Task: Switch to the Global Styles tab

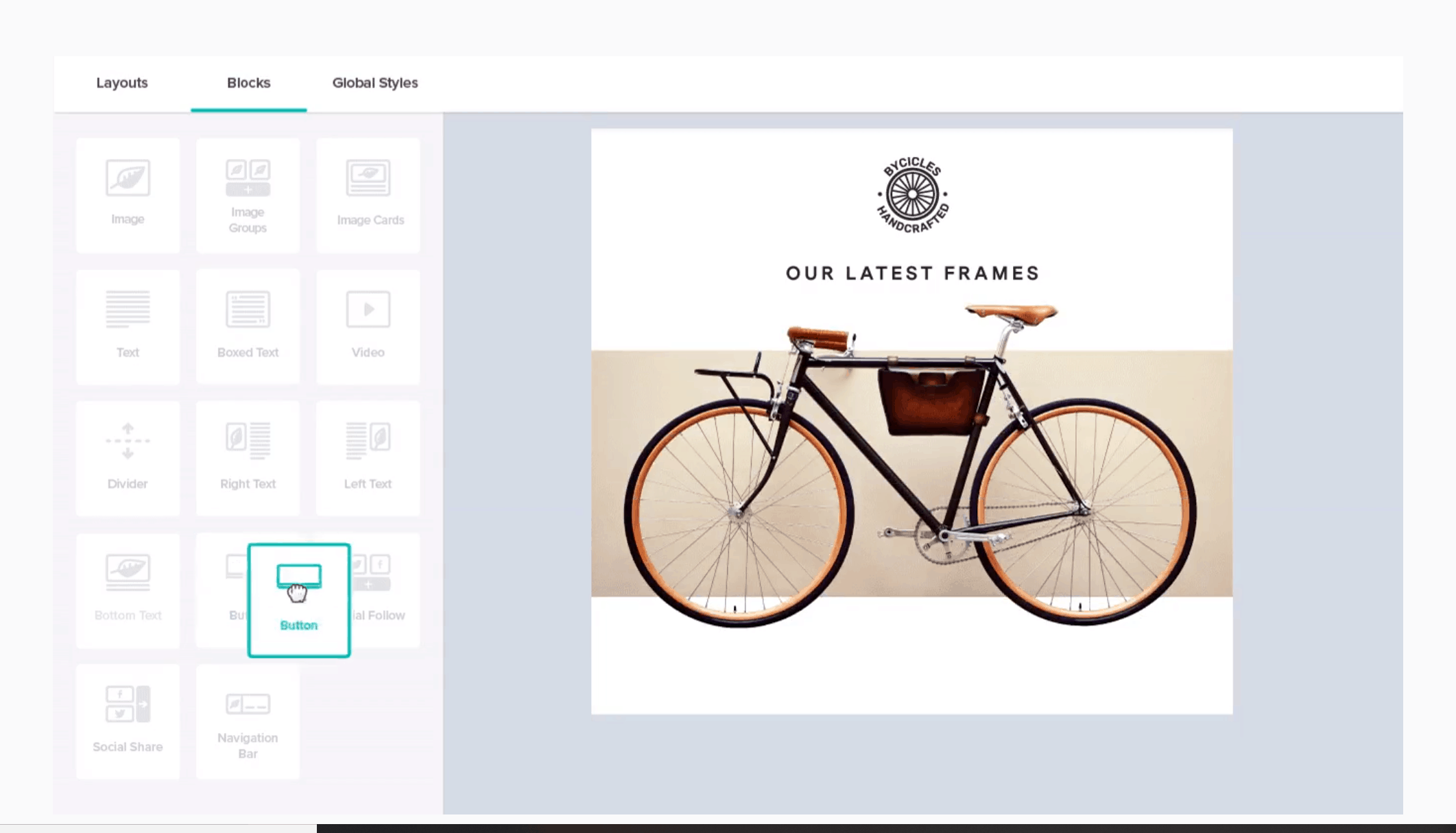Action: tap(375, 82)
